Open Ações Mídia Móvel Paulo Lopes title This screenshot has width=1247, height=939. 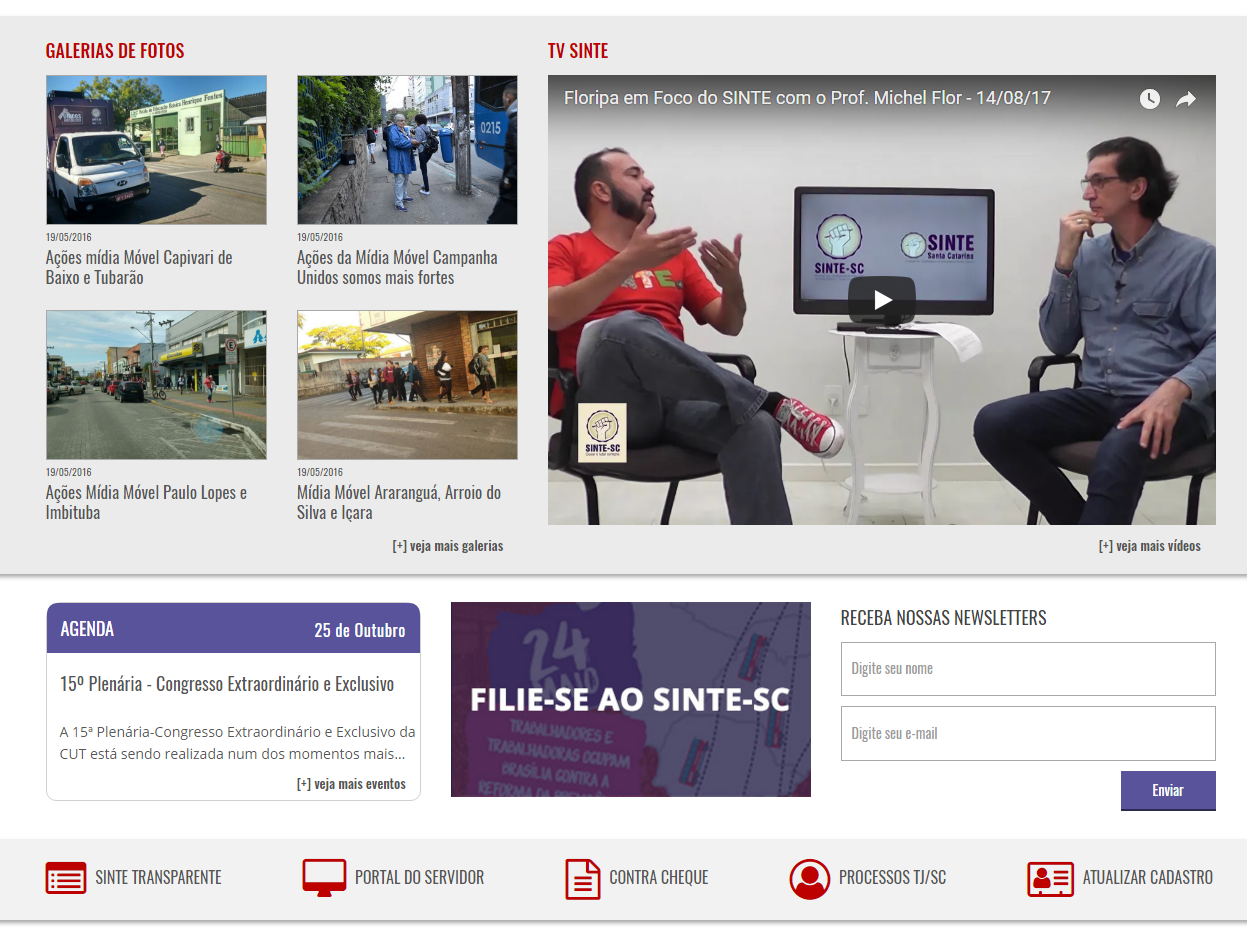pos(146,503)
